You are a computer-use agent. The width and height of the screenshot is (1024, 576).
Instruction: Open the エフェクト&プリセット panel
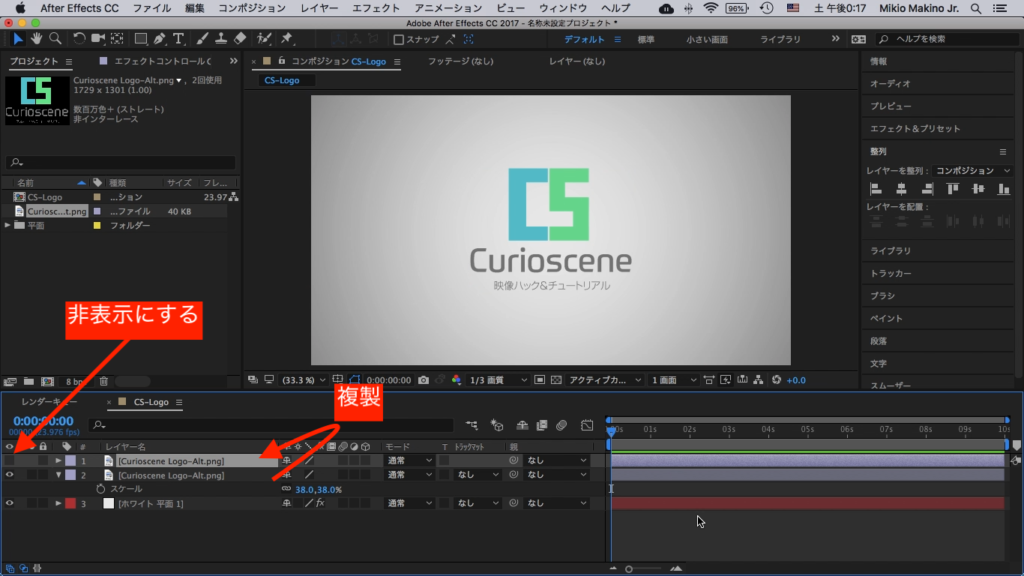[x=914, y=128]
